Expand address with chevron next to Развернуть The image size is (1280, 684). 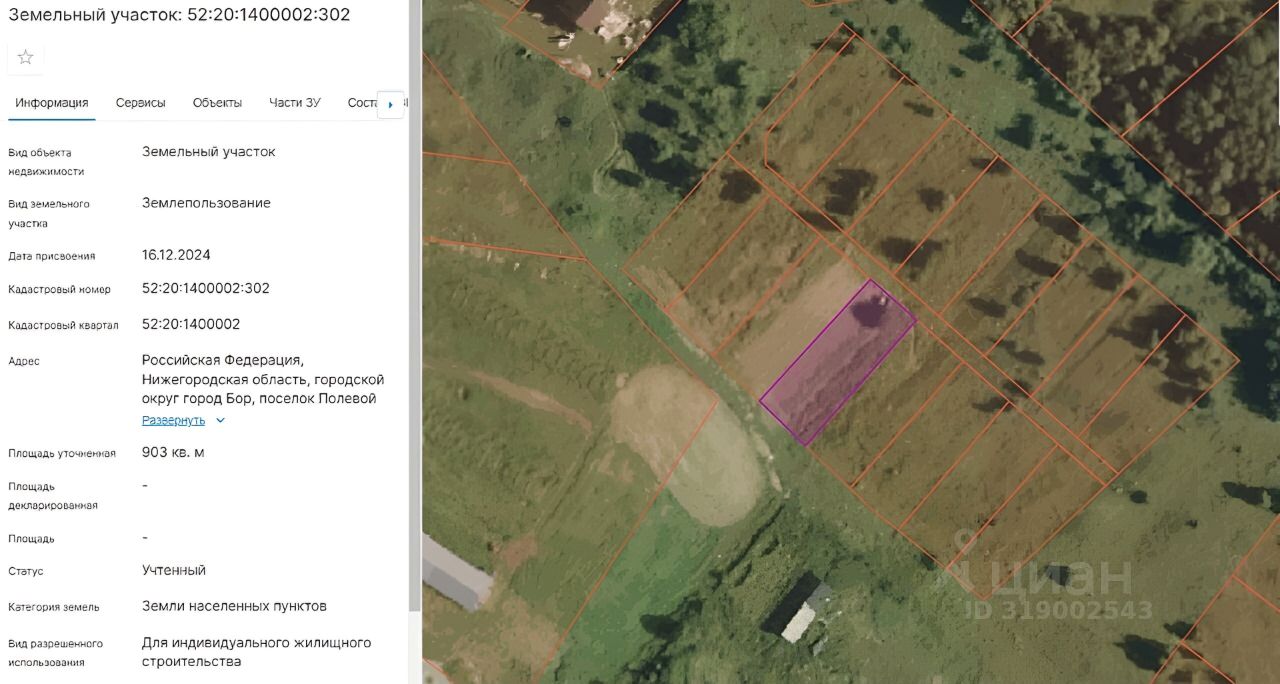coord(221,420)
